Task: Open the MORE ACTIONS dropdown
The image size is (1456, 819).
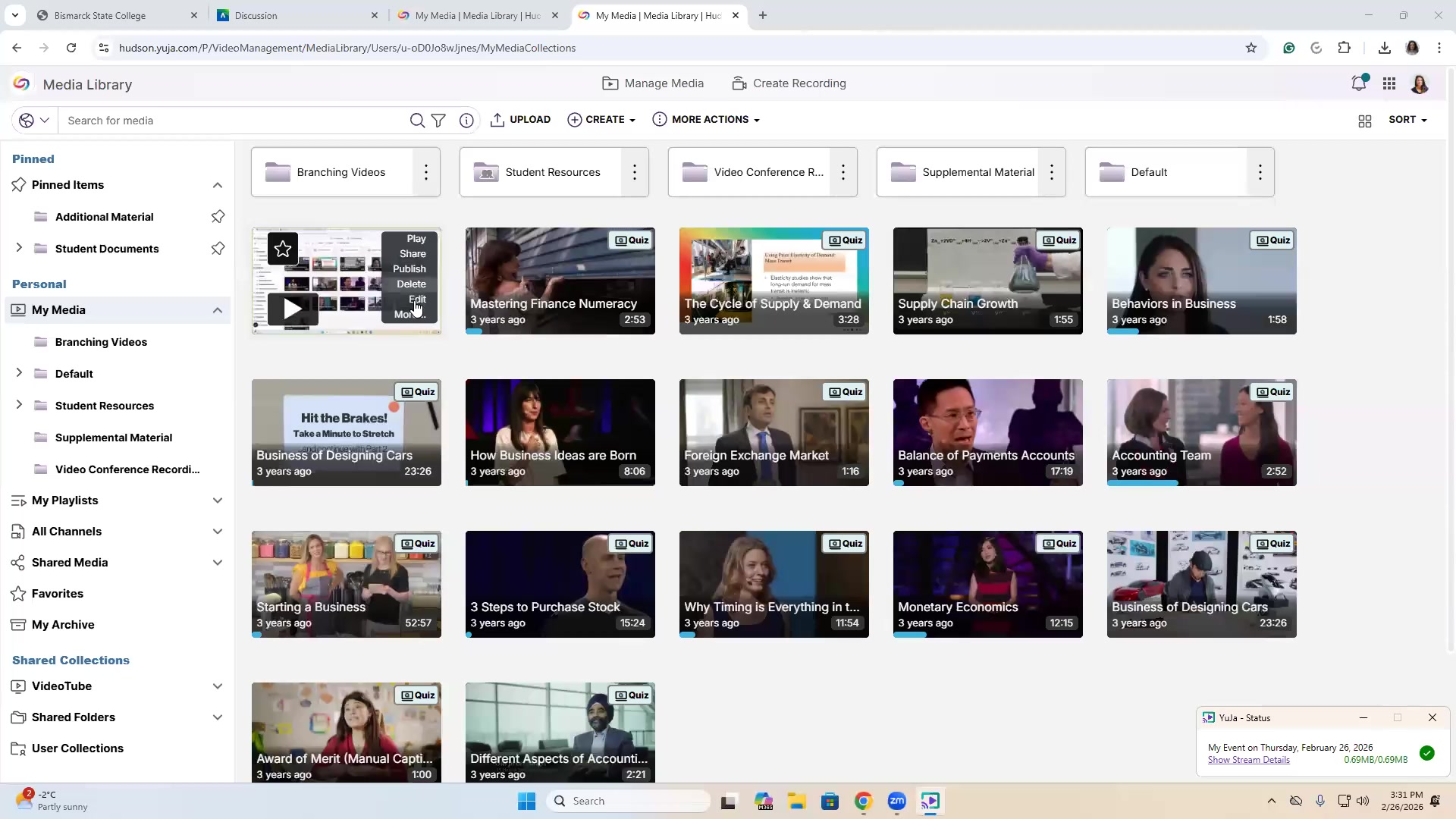Action: pos(706,120)
